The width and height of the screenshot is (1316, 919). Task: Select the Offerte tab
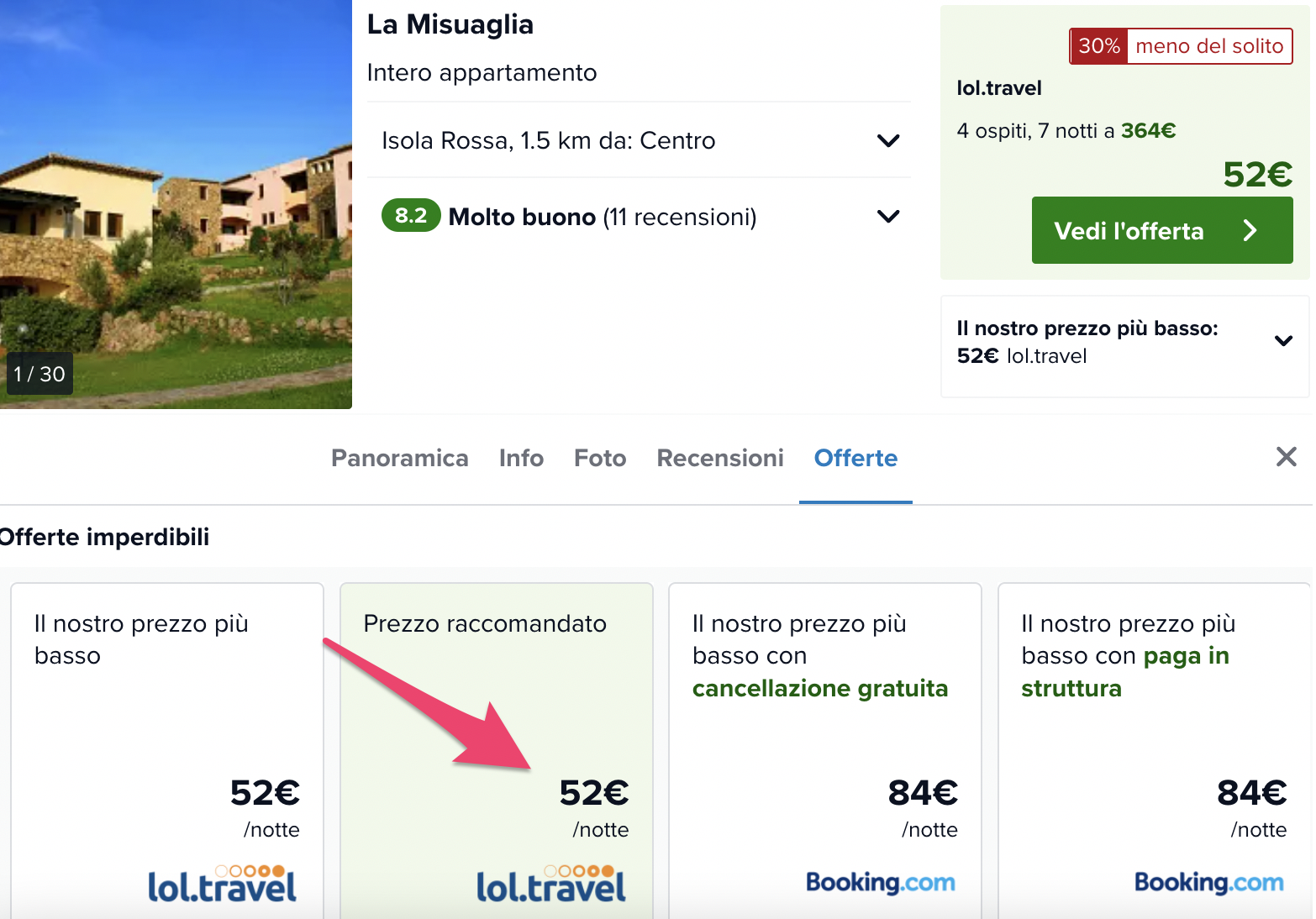(x=855, y=458)
